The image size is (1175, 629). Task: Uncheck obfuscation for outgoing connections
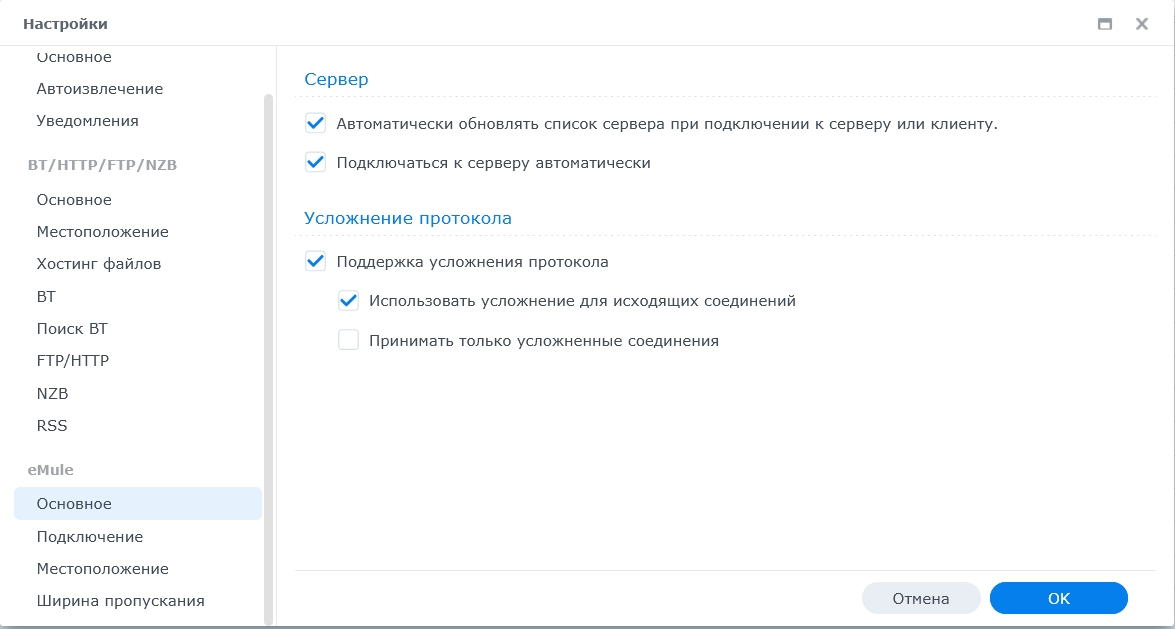[x=348, y=300]
